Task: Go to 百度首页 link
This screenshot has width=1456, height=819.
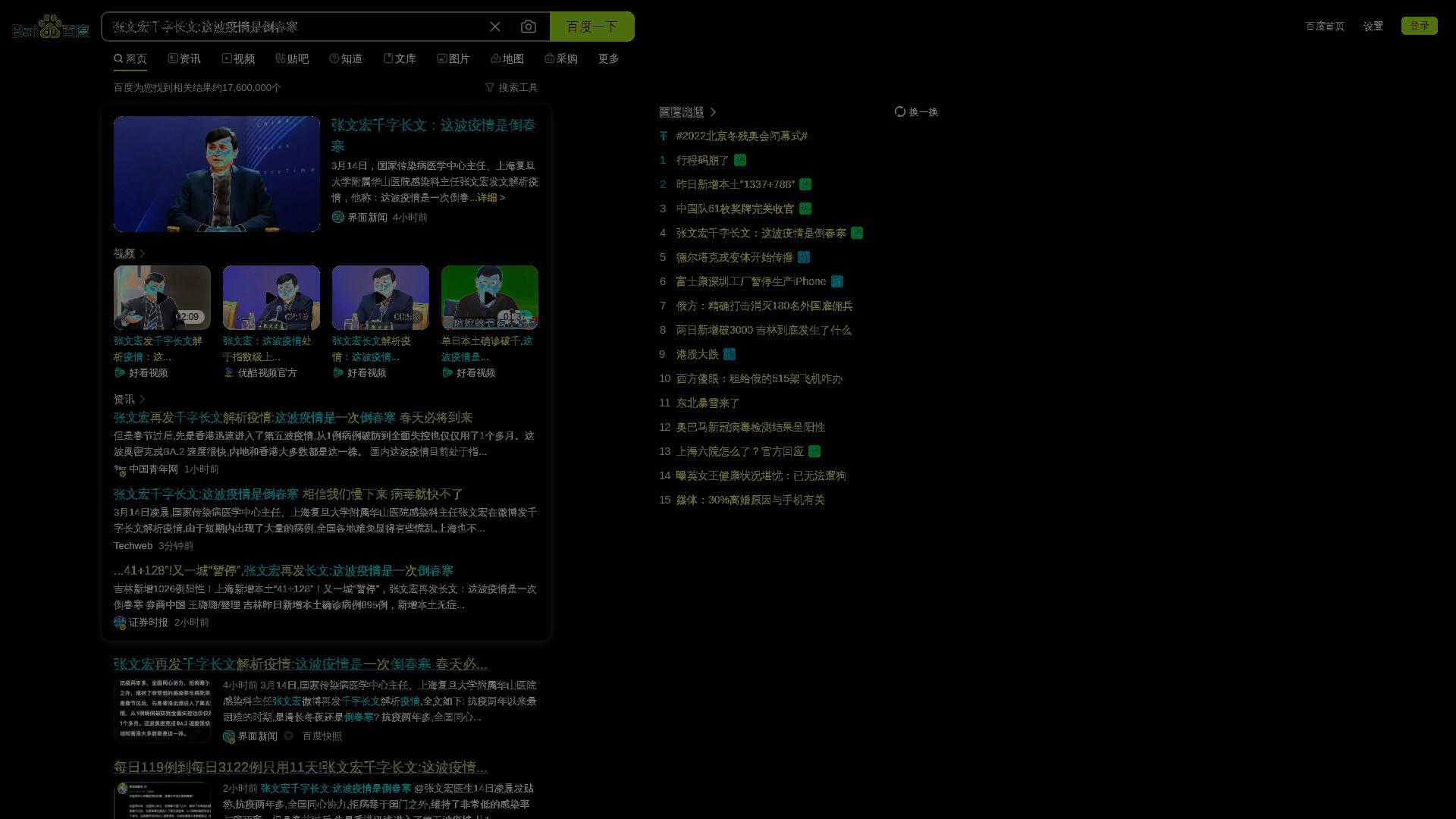Action: tap(1325, 26)
